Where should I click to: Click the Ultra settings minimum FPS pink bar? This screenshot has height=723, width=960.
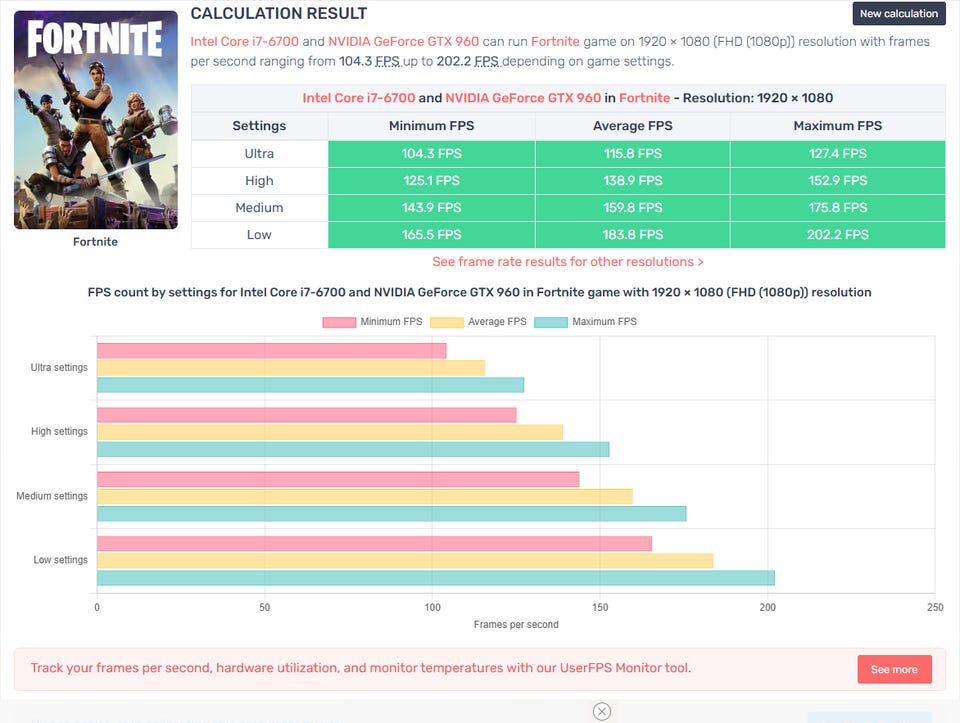pos(272,351)
